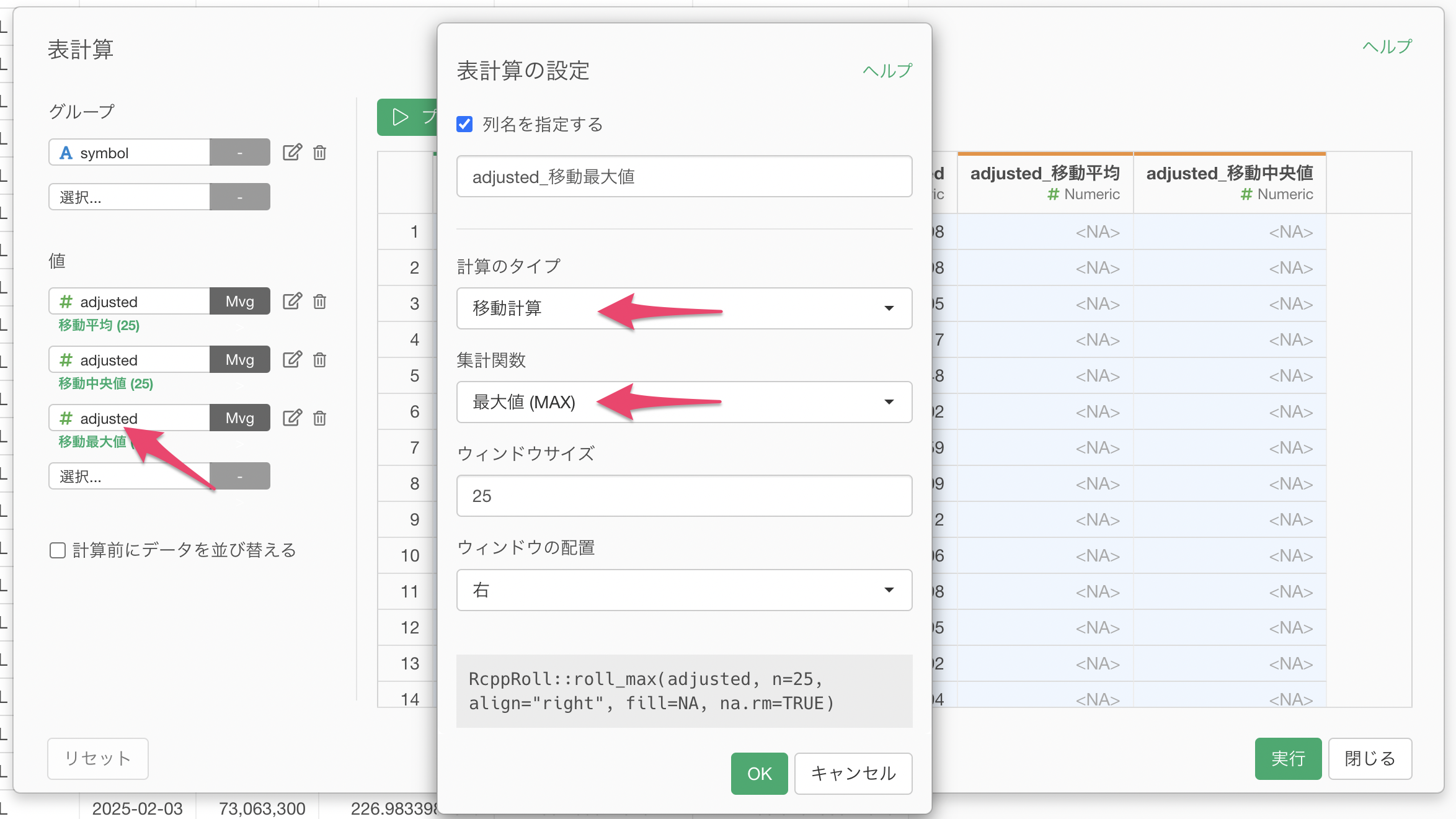Open the empty 選択... group column selector

pos(129,197)
